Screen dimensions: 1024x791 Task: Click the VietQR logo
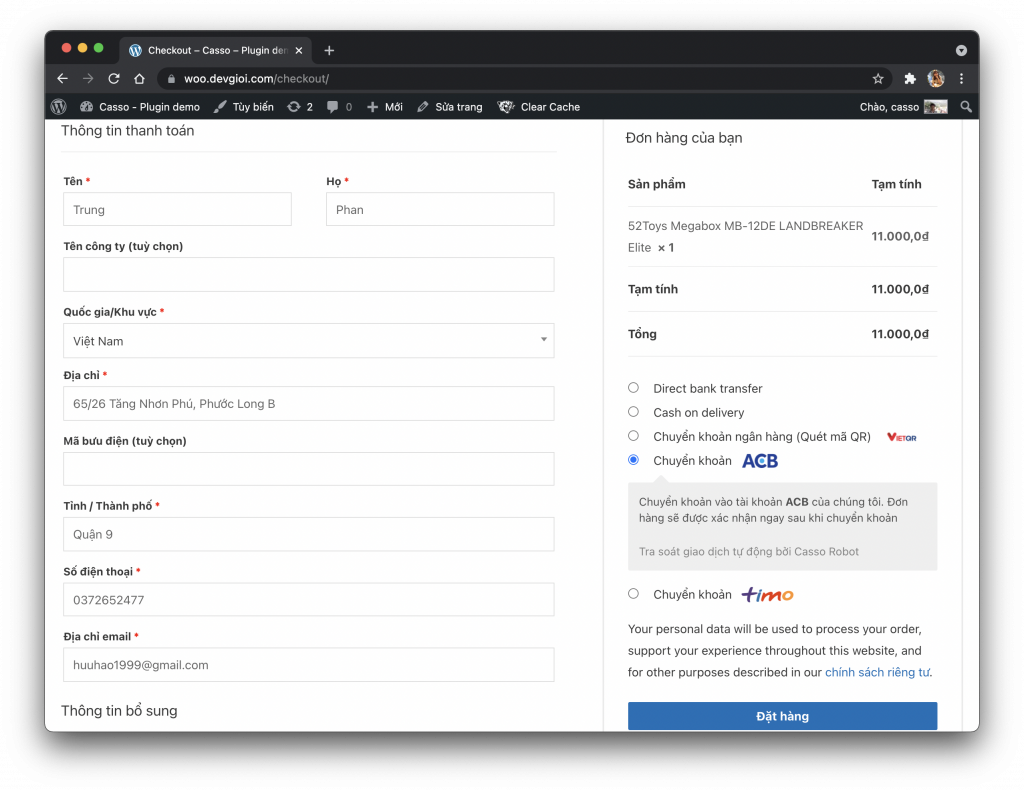pyautogui.click(x=901, y=437)
